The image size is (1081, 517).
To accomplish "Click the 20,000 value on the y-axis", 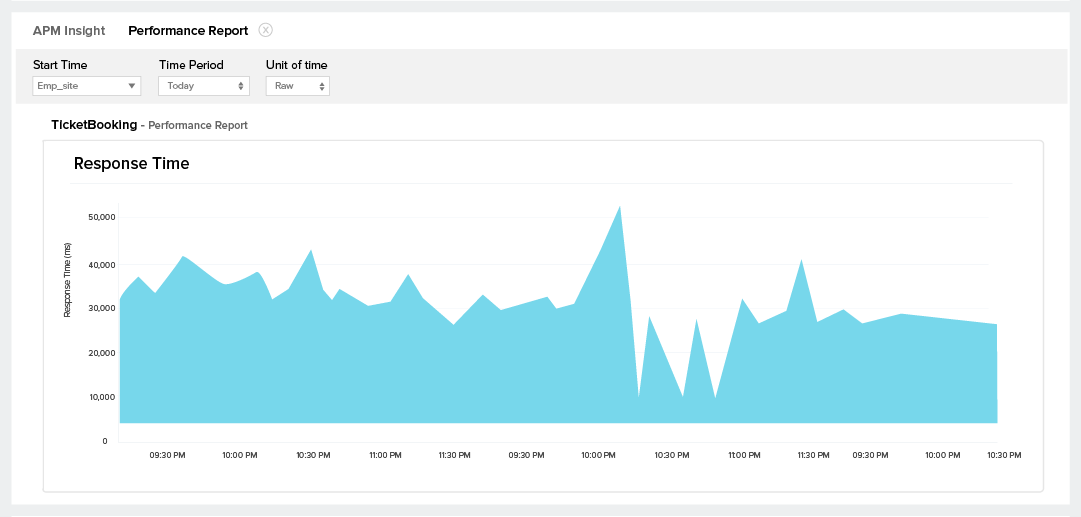I will (x=102, y=353).
